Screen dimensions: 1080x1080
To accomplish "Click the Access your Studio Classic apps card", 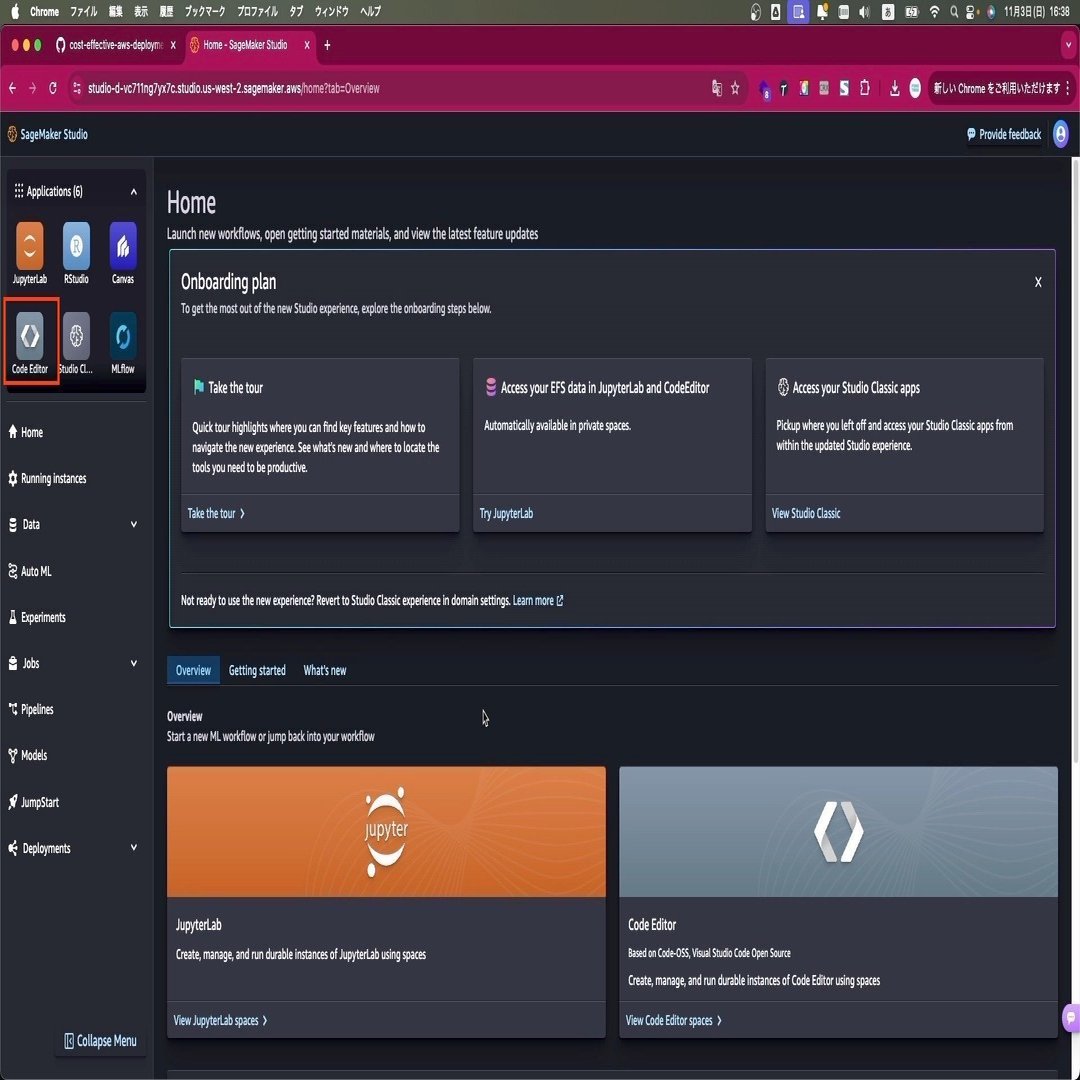I will 904,444.
